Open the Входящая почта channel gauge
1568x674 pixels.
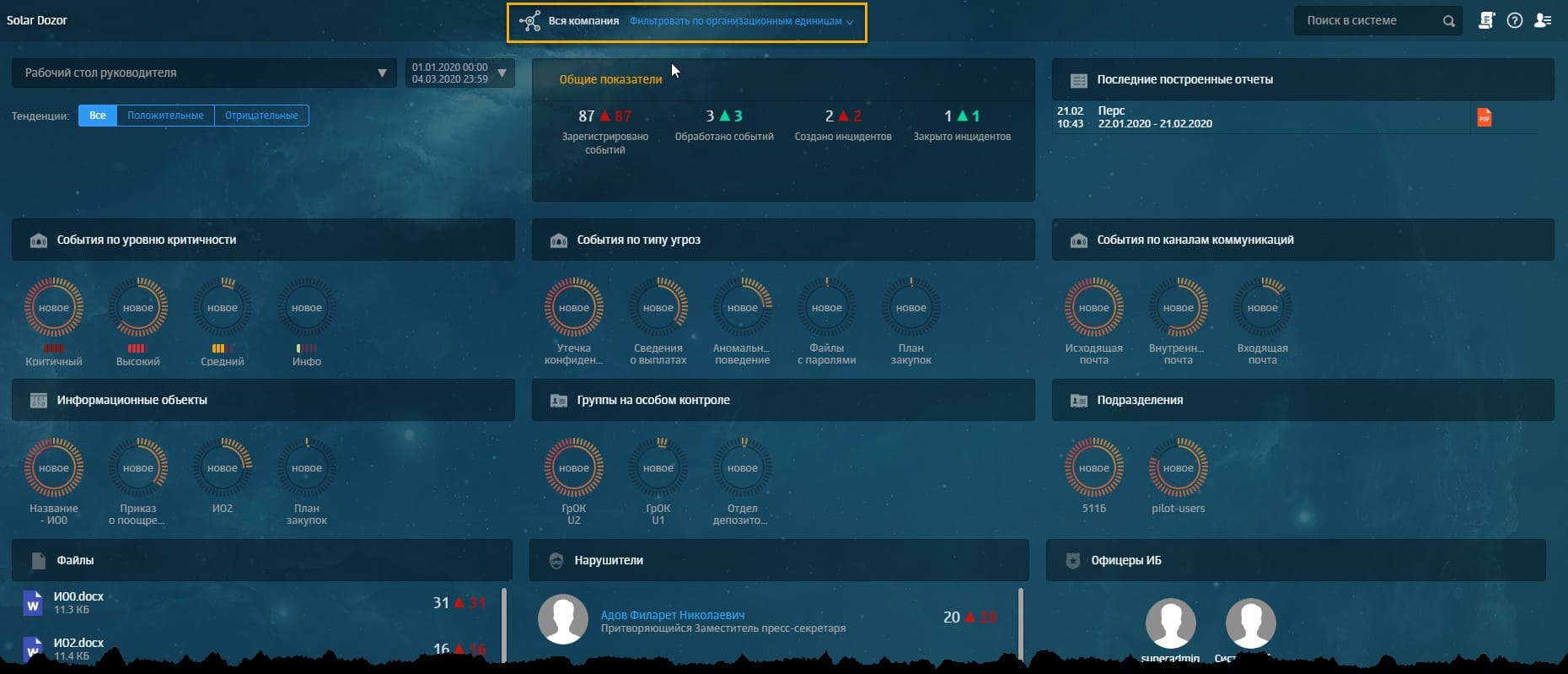click(1263, 308)
